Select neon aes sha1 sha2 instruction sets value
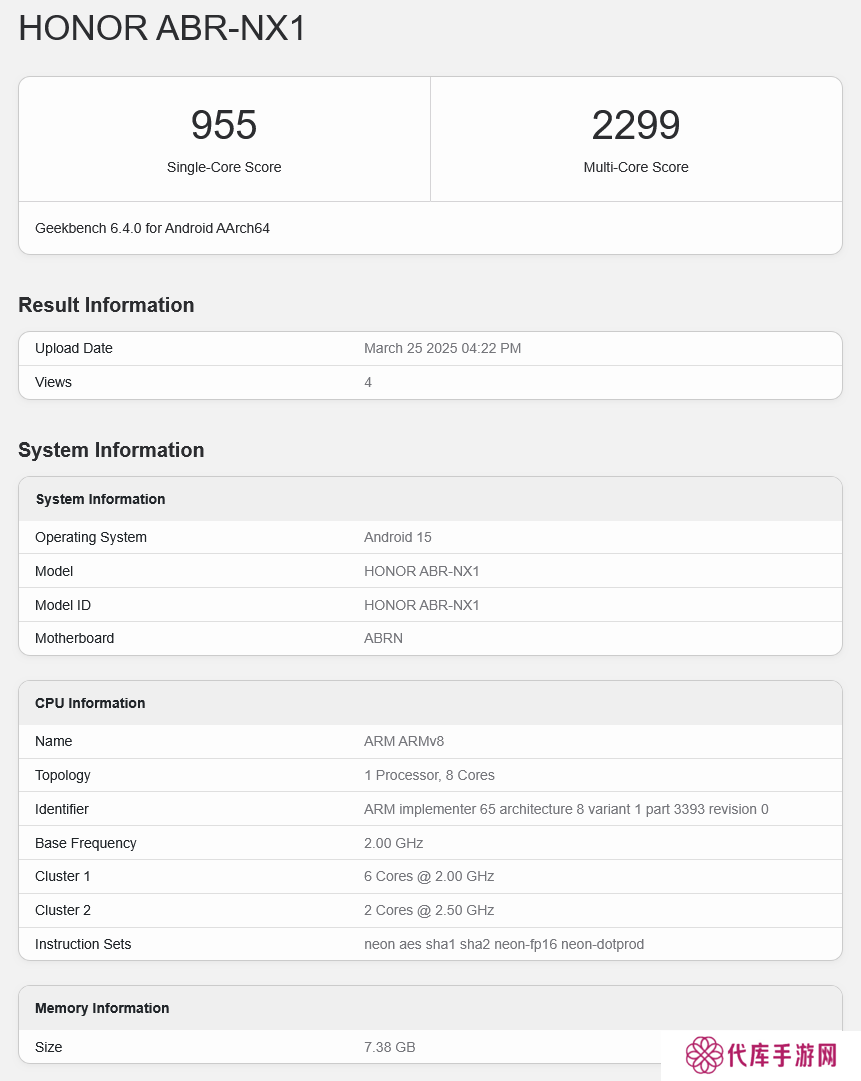 click(x=504, y=944)
